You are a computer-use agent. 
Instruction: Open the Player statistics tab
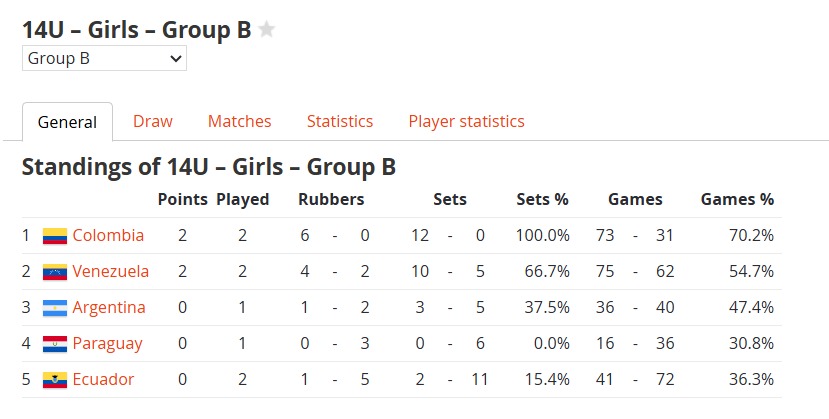pyautogui.click(x=466, y=121)
